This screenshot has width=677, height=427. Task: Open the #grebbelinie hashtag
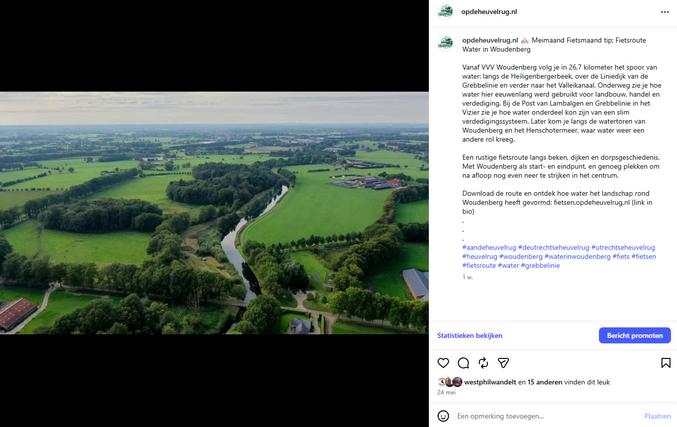(x=540, y=266)
